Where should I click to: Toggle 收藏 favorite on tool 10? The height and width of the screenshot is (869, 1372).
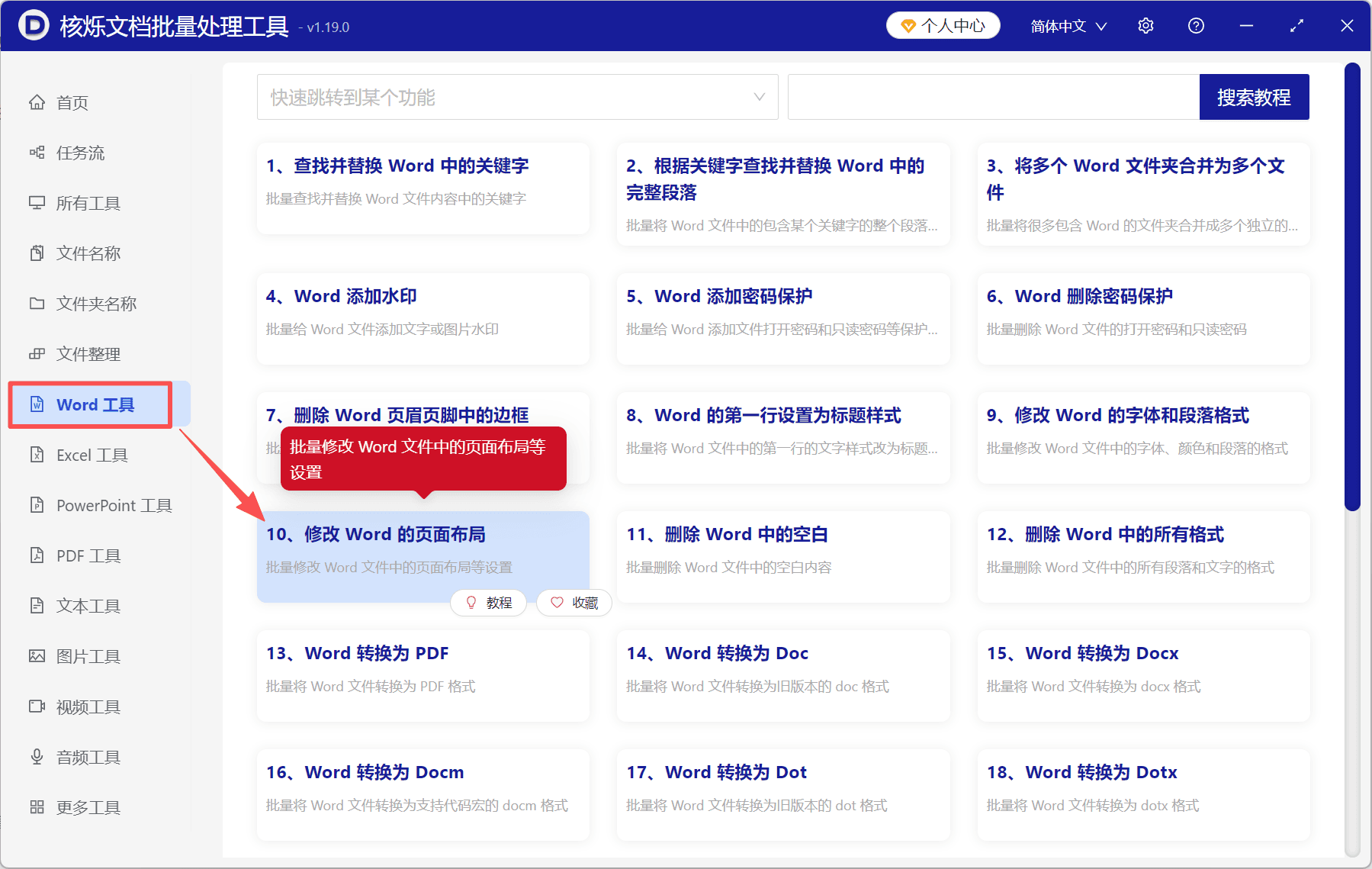(x=574, y=603)
